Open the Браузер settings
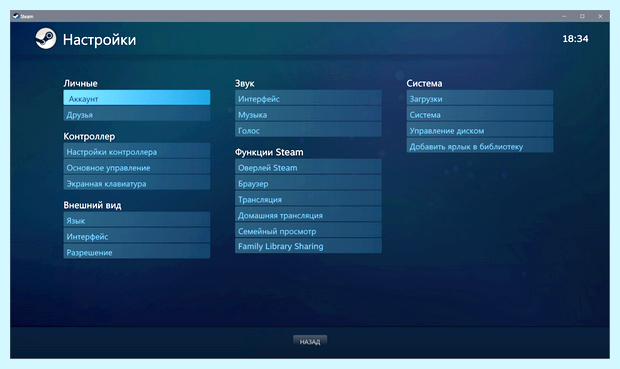The width and height of the screenshot is (620, 369). click(x=308, y=183)
